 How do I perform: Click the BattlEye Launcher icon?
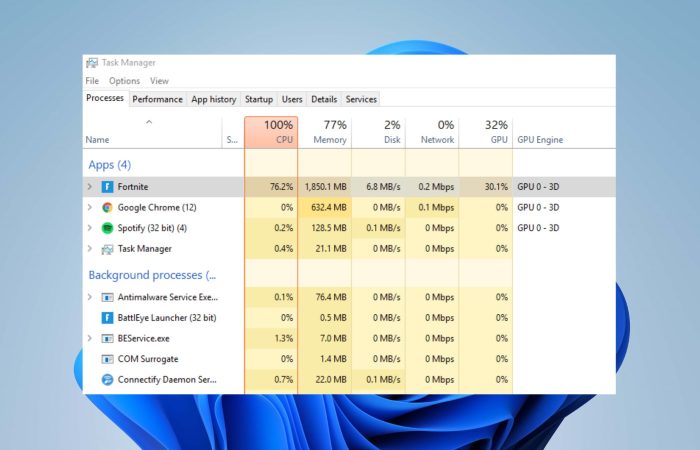[107, 318]
